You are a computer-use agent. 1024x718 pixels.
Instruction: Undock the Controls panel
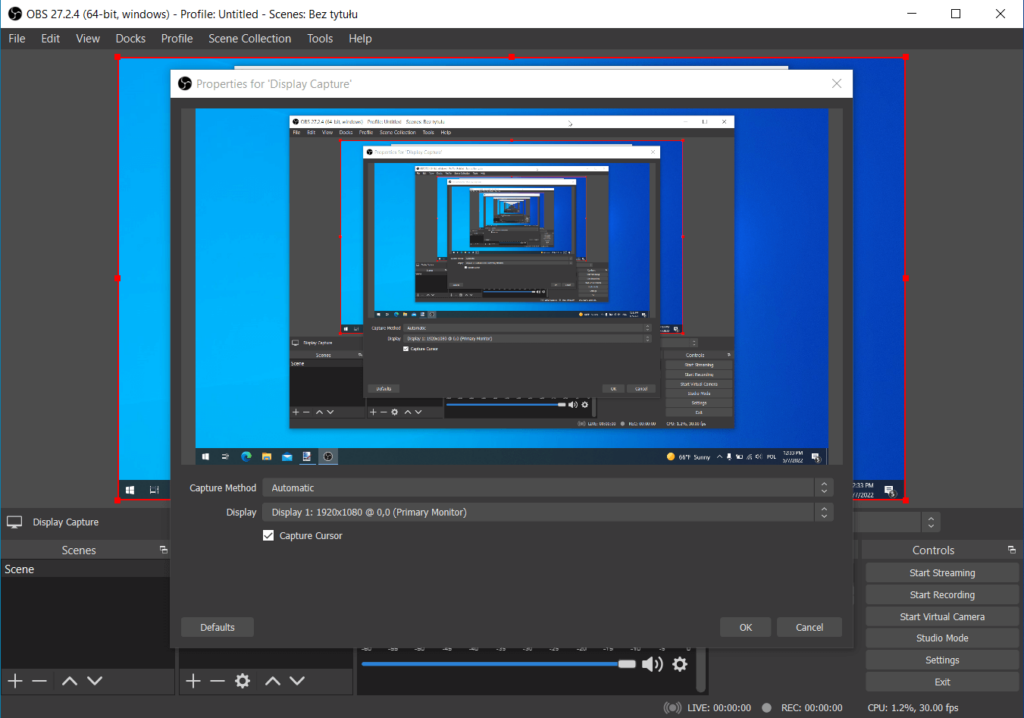pyautogui.click(x=1012, y=550)
